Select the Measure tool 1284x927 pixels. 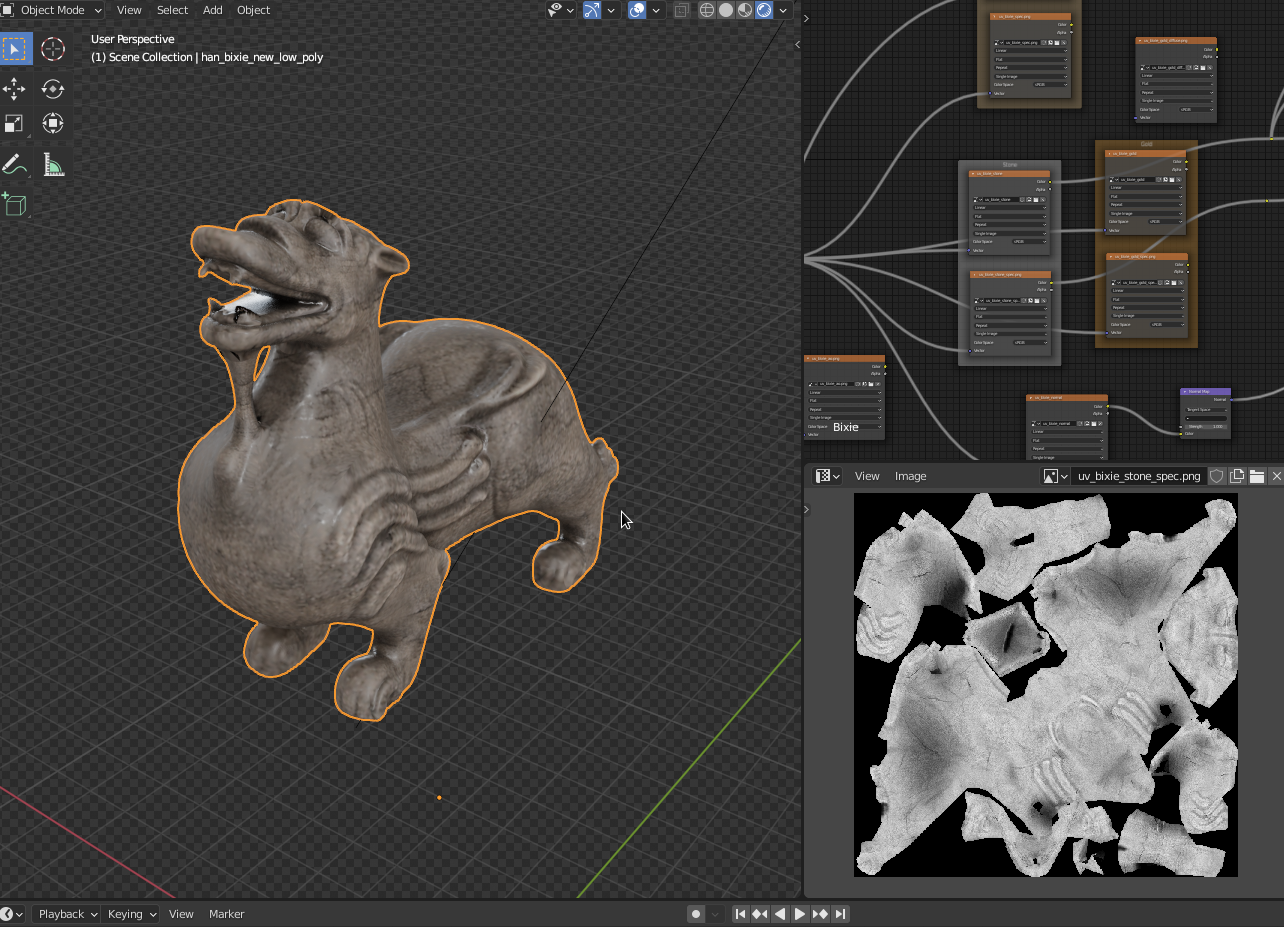[53, 164]
